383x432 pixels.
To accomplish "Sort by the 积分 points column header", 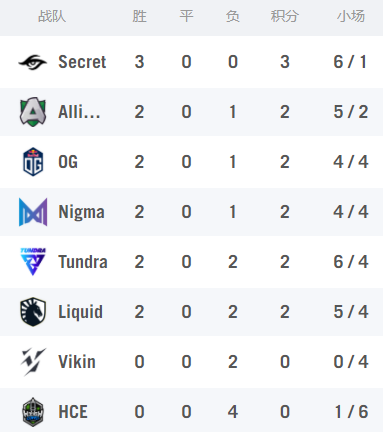I will click(x=285, y=16).
